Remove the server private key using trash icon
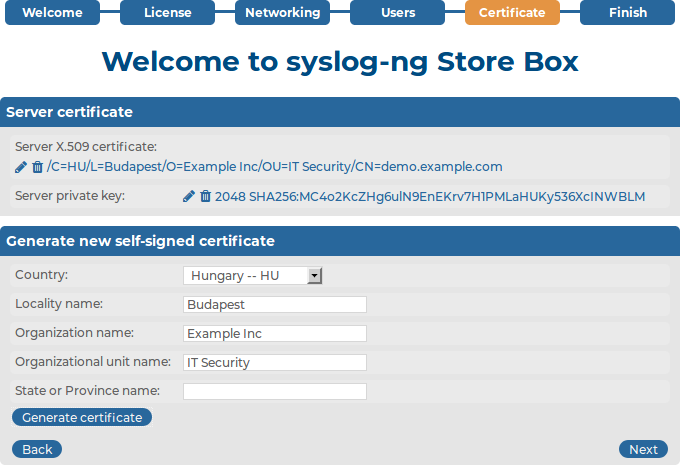Image resolution: width=680 pixels, height=465 pixels. [x=206, y=196]
